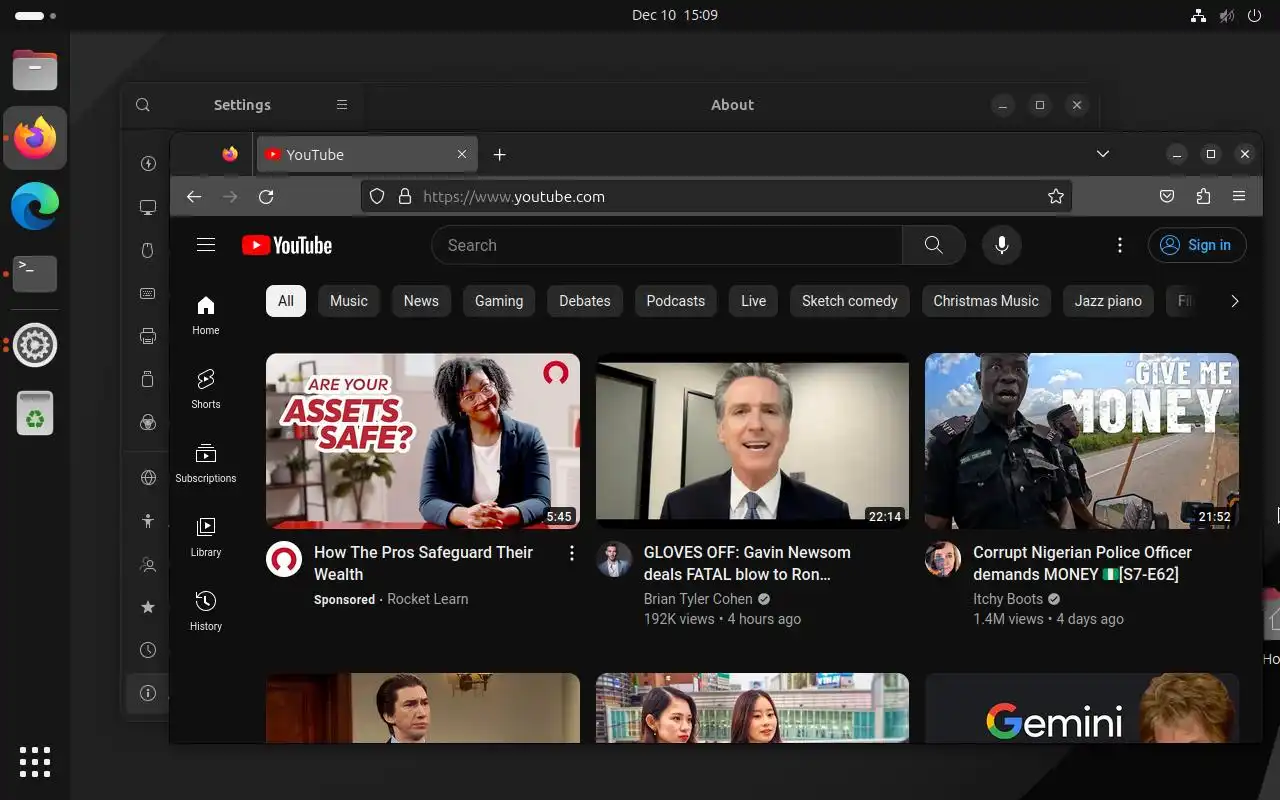Click the tracking protection shield icon
1280x800 pixels.
pos(377,197)
